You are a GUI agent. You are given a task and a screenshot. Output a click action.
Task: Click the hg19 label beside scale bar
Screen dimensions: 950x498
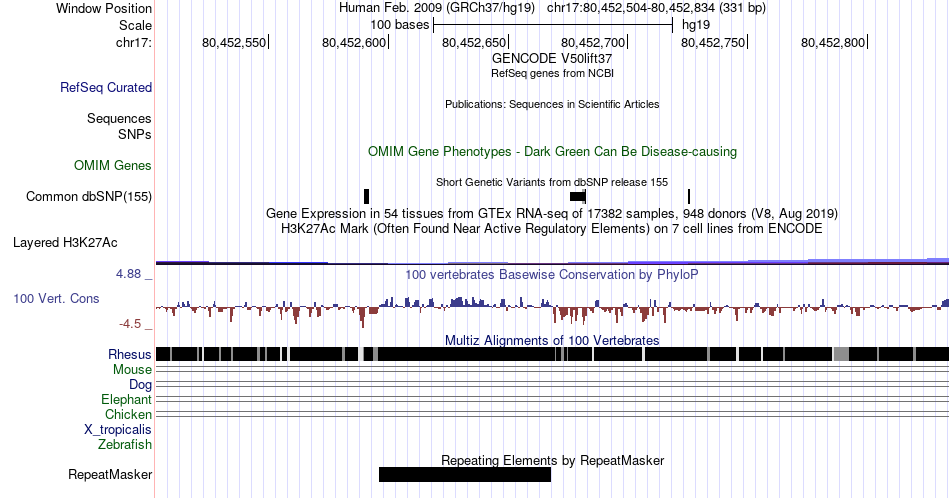[x=696, y=25]
